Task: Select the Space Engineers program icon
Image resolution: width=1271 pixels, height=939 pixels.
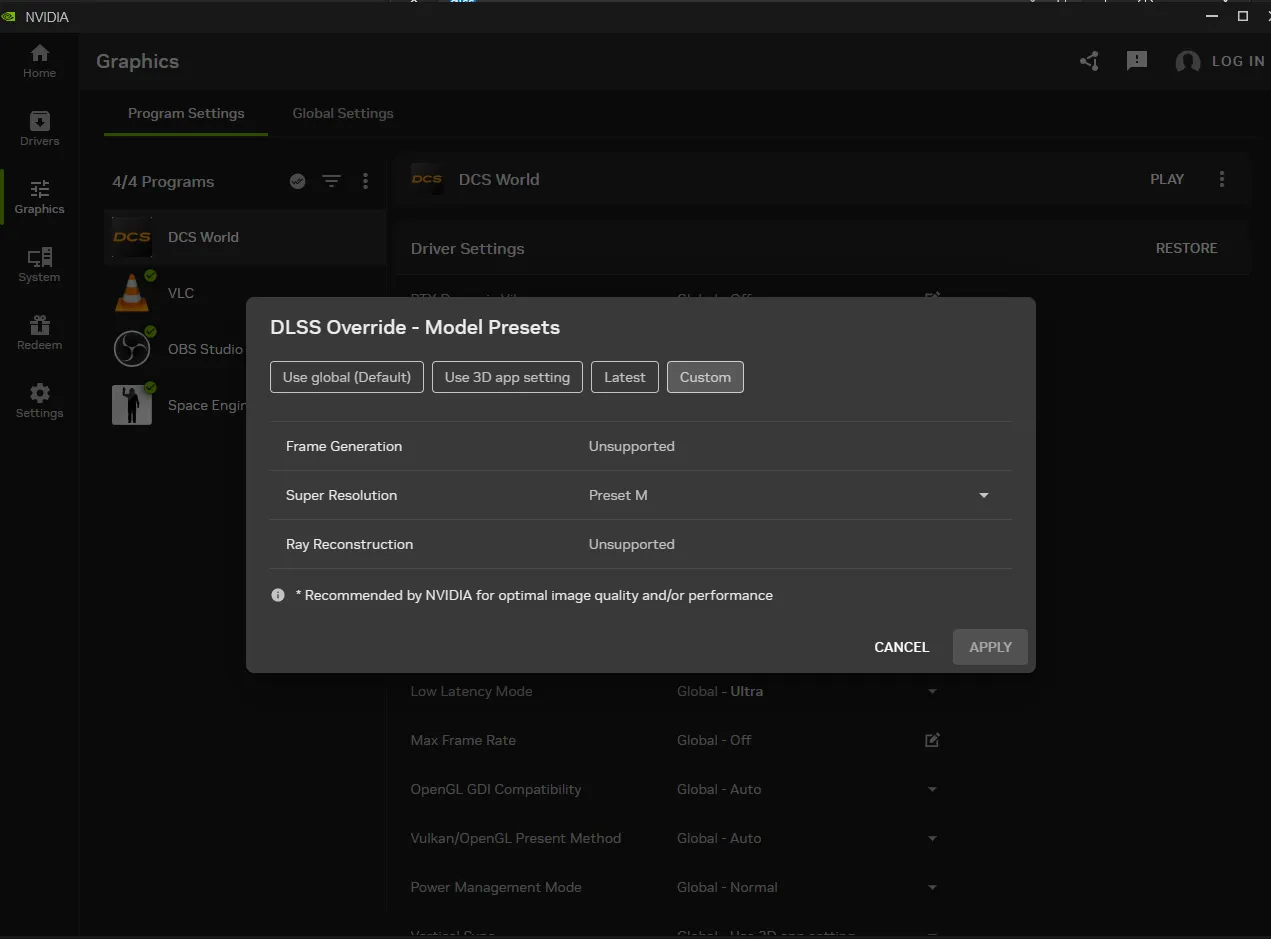Action: pyautogui.click(x=132, y=405)
